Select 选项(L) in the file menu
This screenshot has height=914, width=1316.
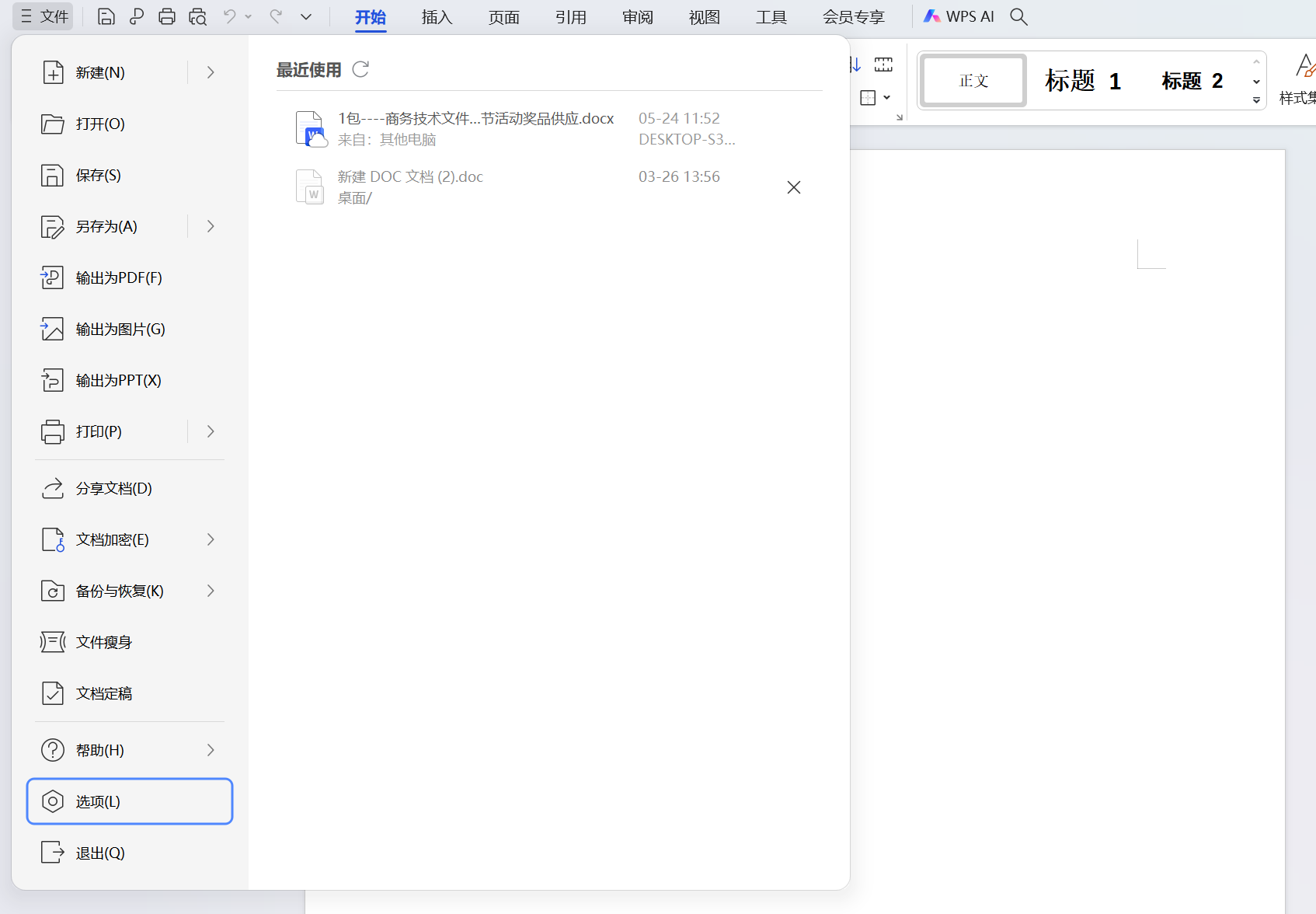(x=130, y=801)
